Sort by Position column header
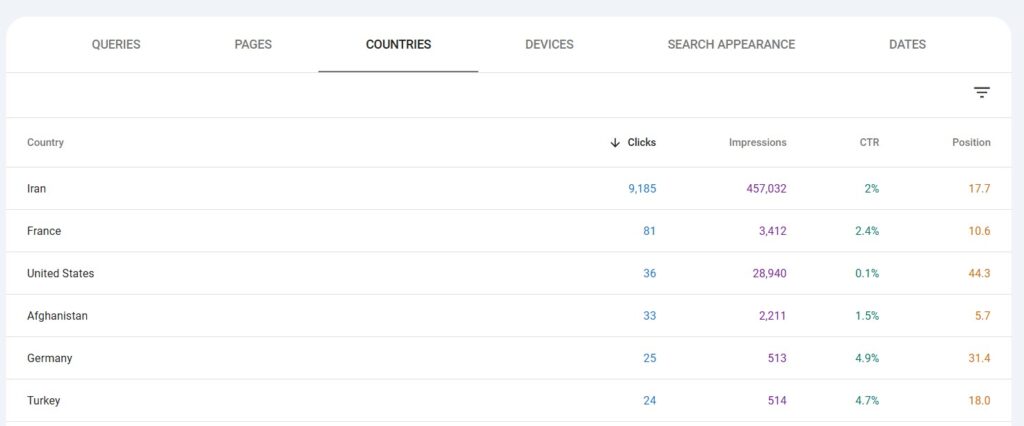 point(970,143)
